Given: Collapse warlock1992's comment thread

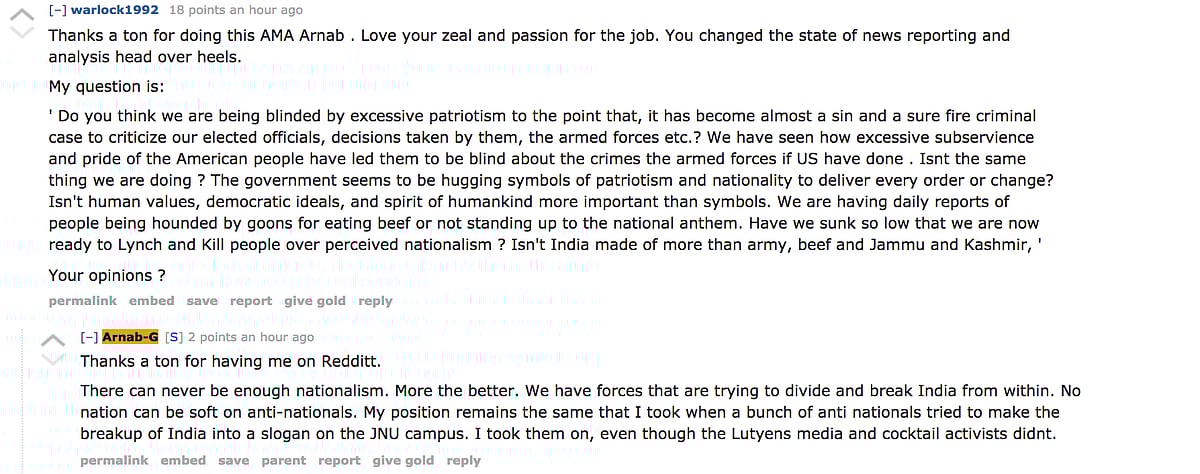Looking at the screenshot, I should click(x=57, y=10).
